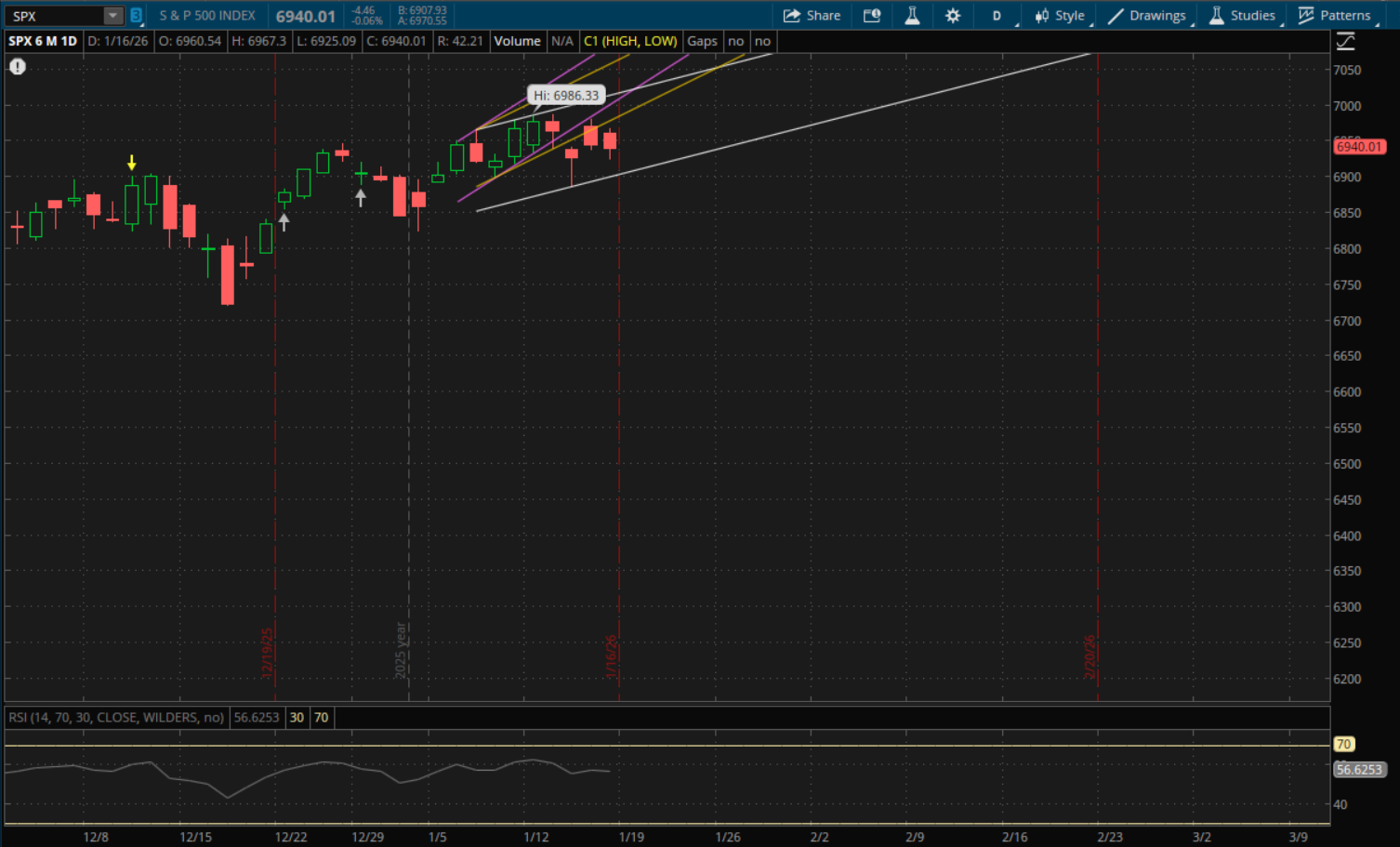The width and height of the screenshot is (1400, 847).
Task: Click the SPX symbol input field
Action: [54, 16]
